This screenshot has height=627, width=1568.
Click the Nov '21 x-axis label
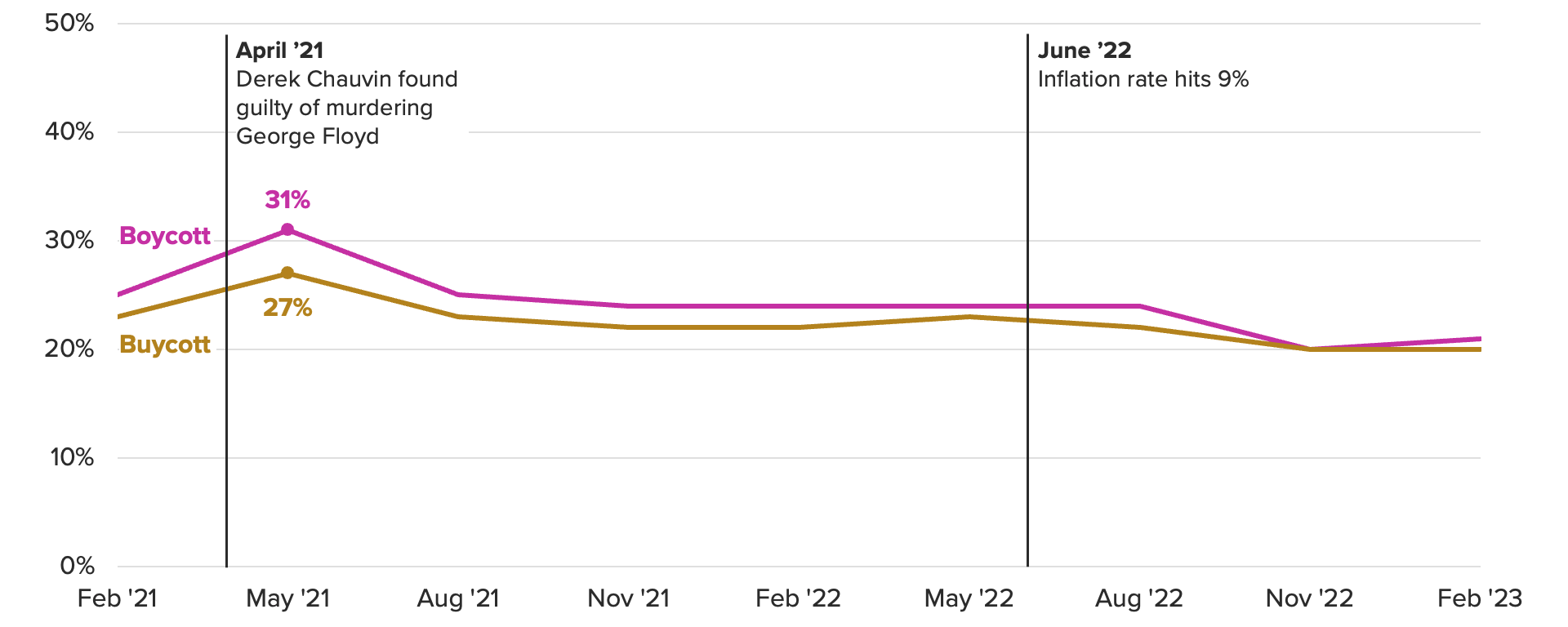pos(629,598)
